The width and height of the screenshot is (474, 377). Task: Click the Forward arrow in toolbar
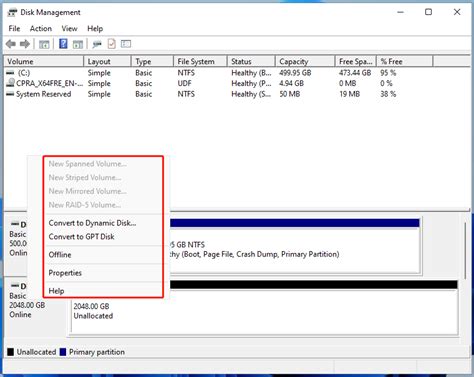[25, 44]
